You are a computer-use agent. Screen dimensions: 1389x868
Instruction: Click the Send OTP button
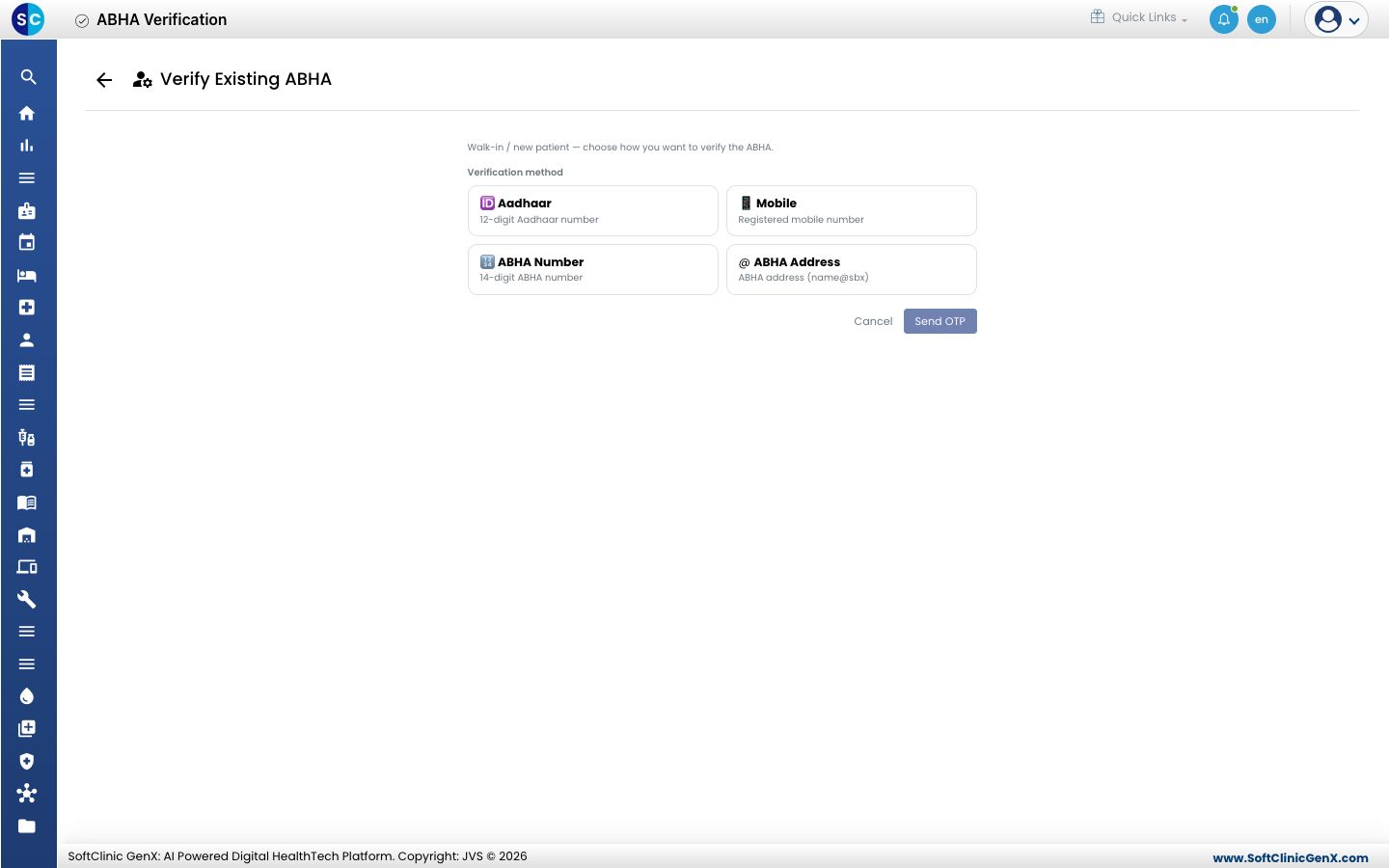[940, 321]
